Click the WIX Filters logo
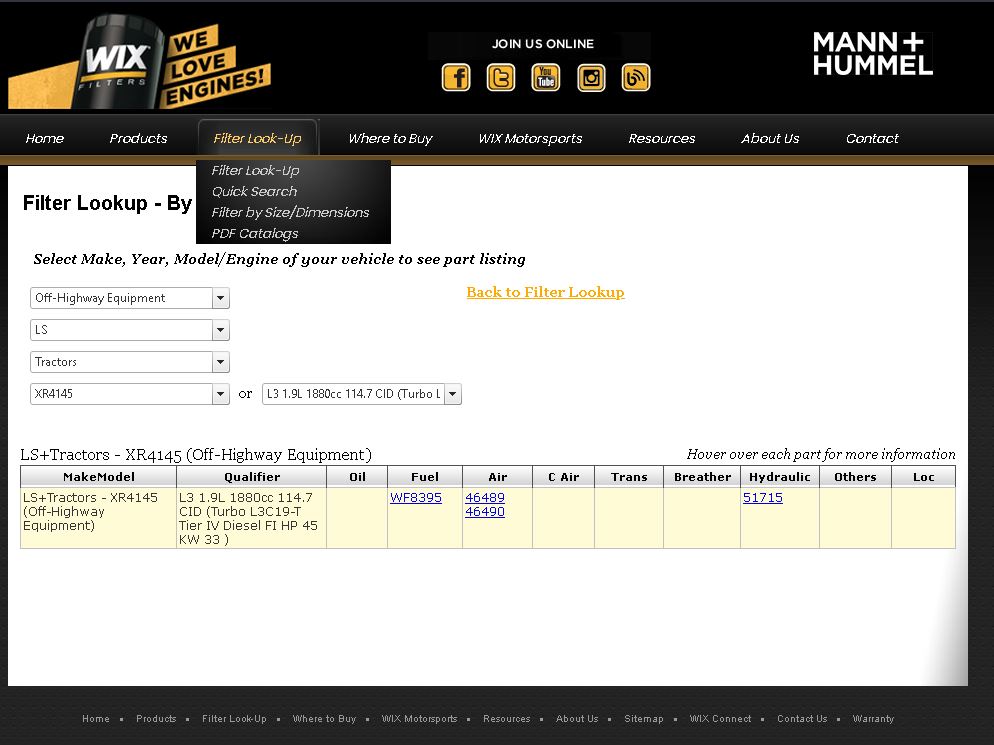 (x=139, y=62)
